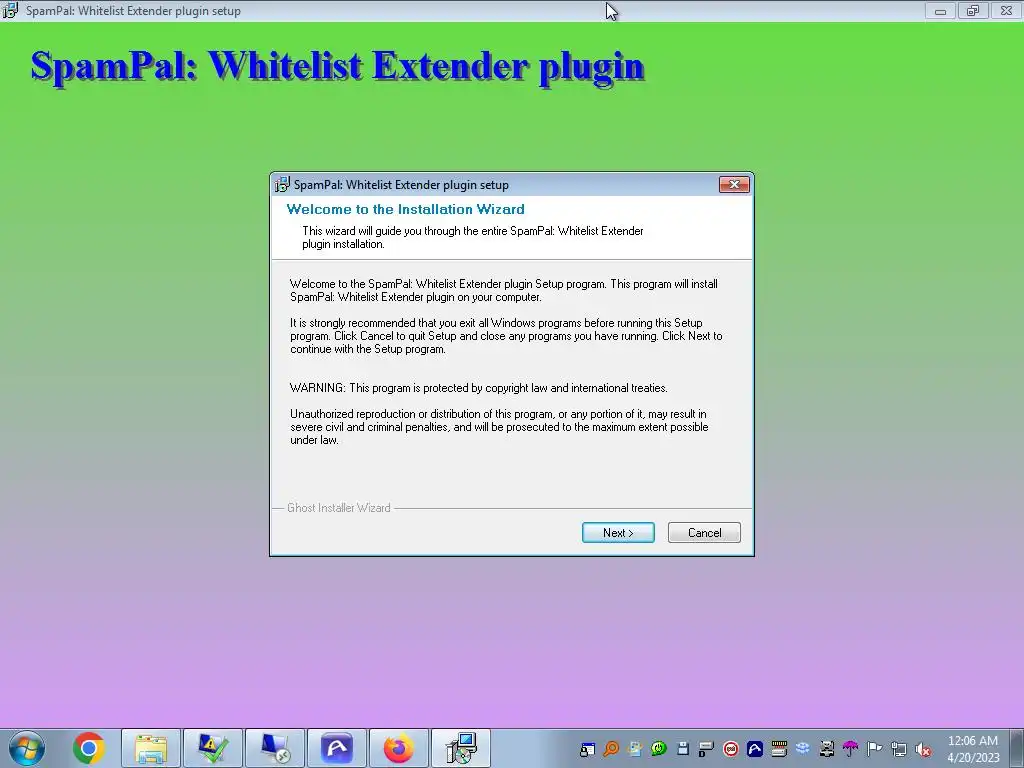Image resolution: width=1024 pixels, height=768 pixels.
Task: Open the Windows Start menu
Action: click(x=26, y=748)
